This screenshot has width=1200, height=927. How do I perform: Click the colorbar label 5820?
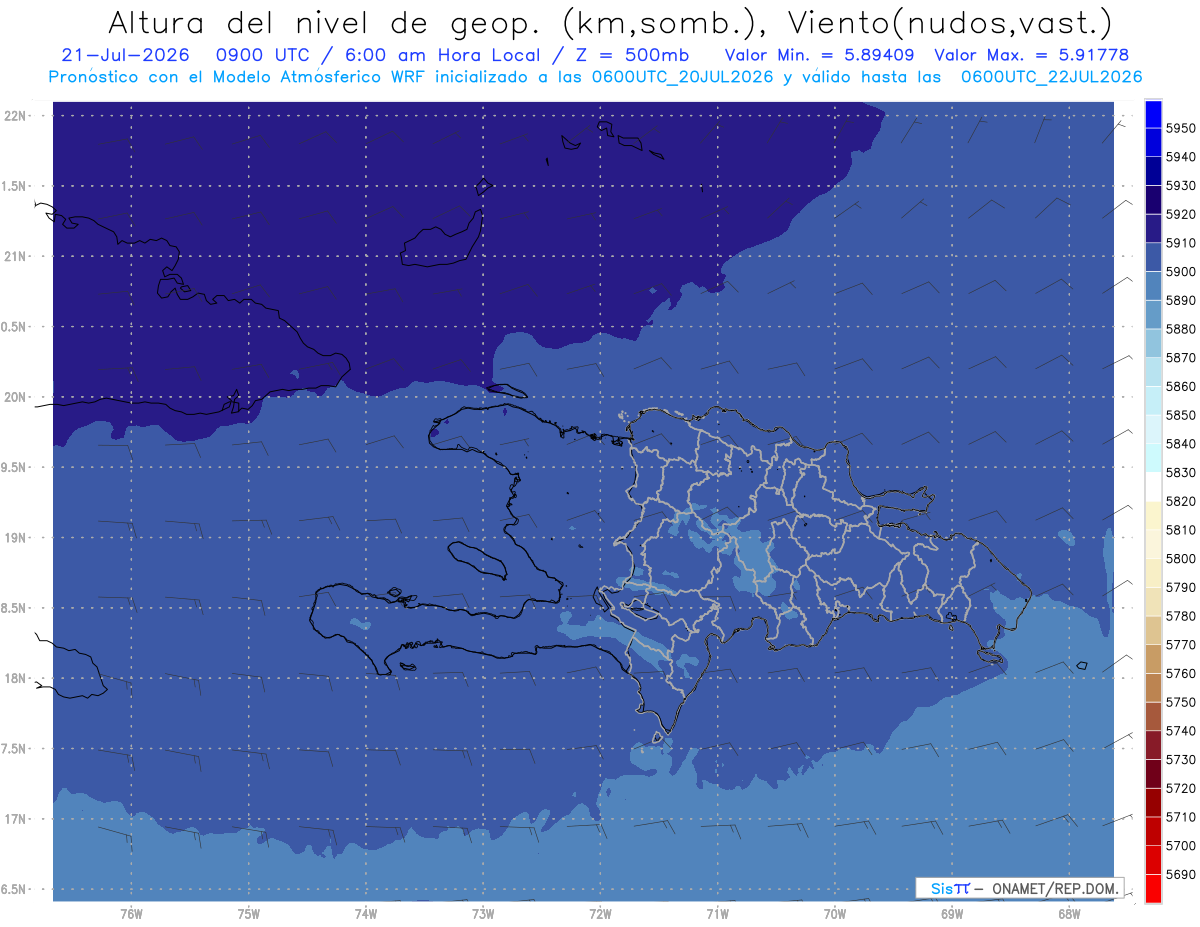coord(1180,501)
